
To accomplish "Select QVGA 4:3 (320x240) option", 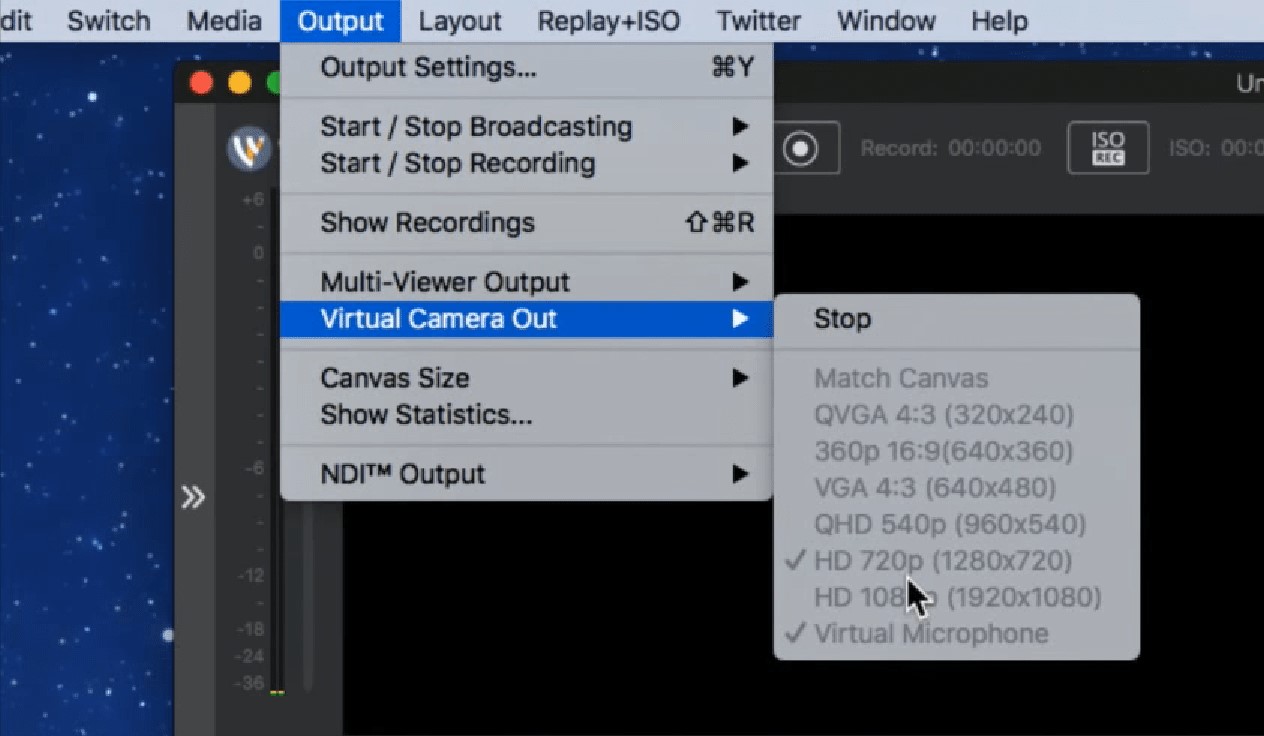I will point(957,415).
